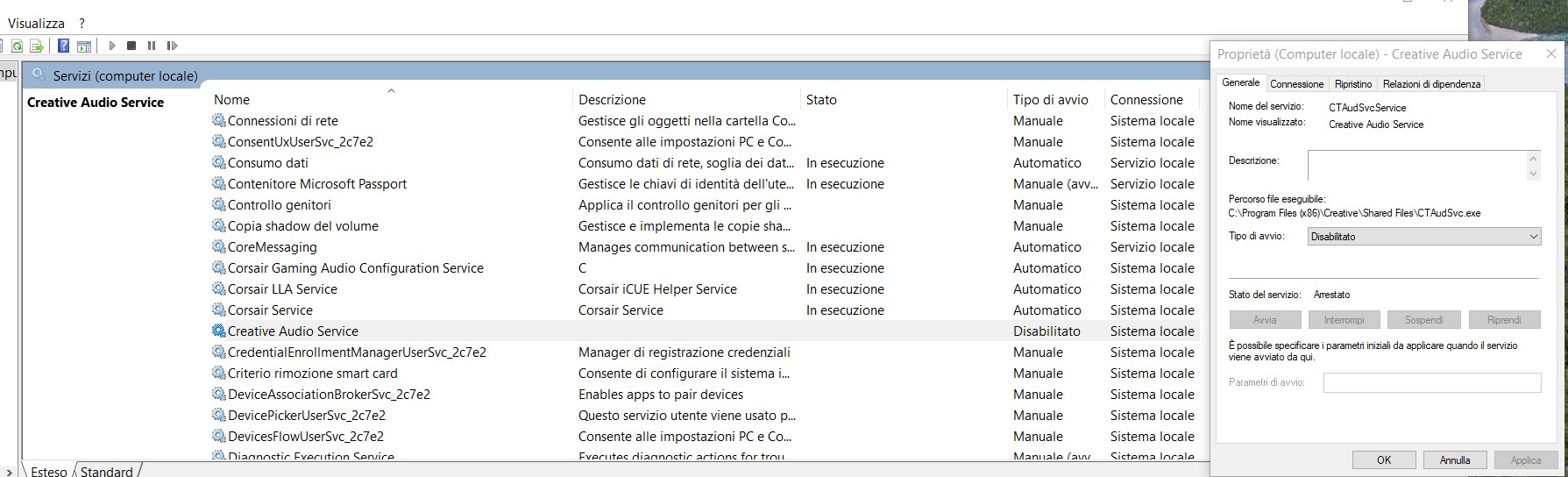Open the Tipo di avvio dropdown
Viewport: 1568px width, 477px height.
1423,237
